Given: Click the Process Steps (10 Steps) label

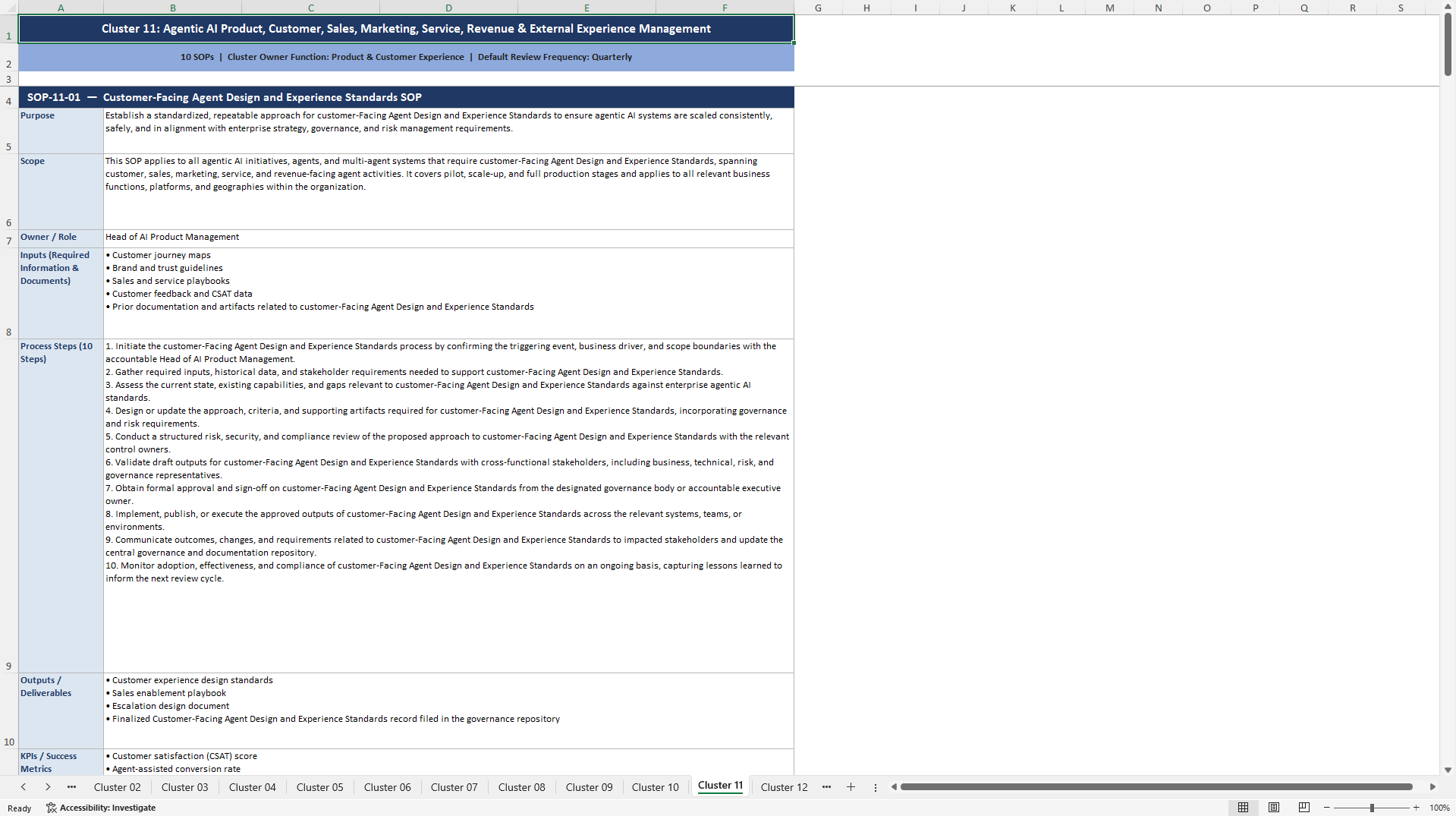Looking at the screenshot, I should (x=61, y=506).
